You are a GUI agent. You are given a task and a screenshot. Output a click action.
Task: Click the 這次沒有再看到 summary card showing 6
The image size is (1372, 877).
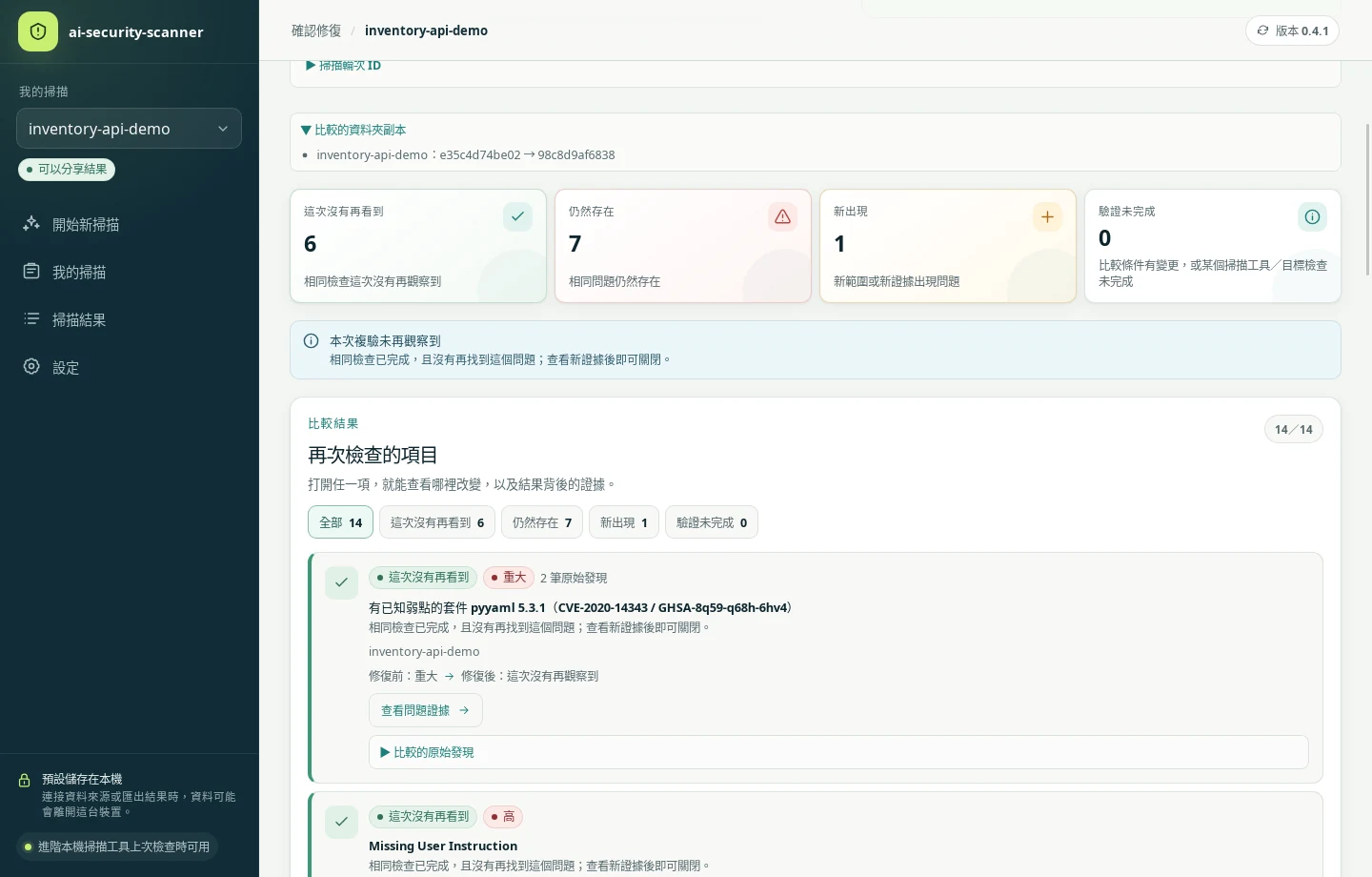[418, 246]
